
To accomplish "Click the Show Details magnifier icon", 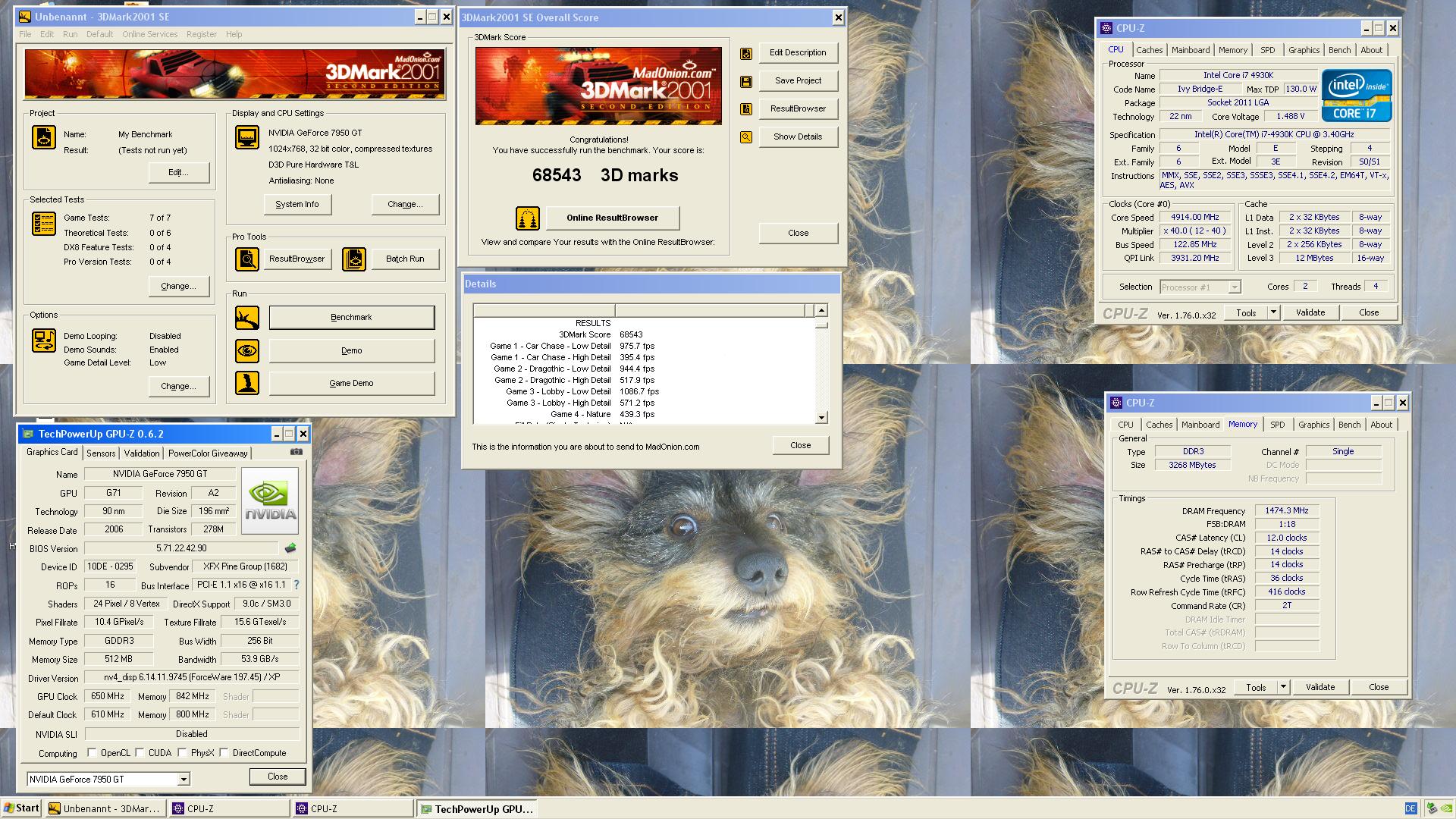I will [746, 137].
